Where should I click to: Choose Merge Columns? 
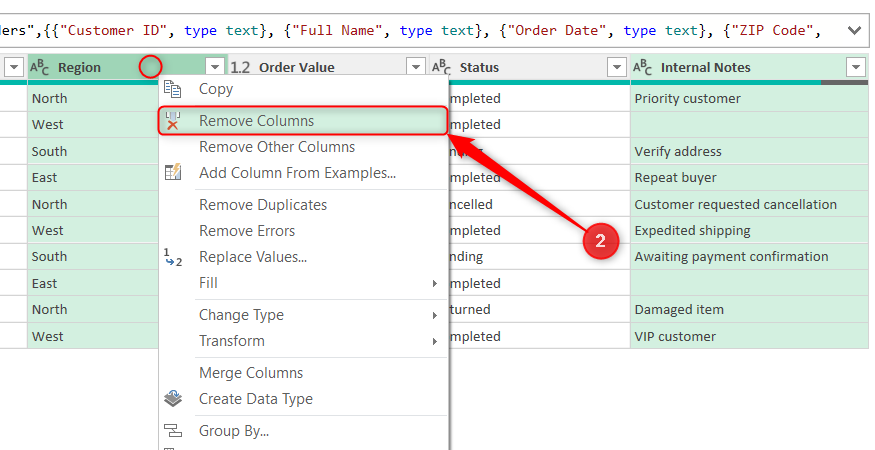tap(304, 372)
